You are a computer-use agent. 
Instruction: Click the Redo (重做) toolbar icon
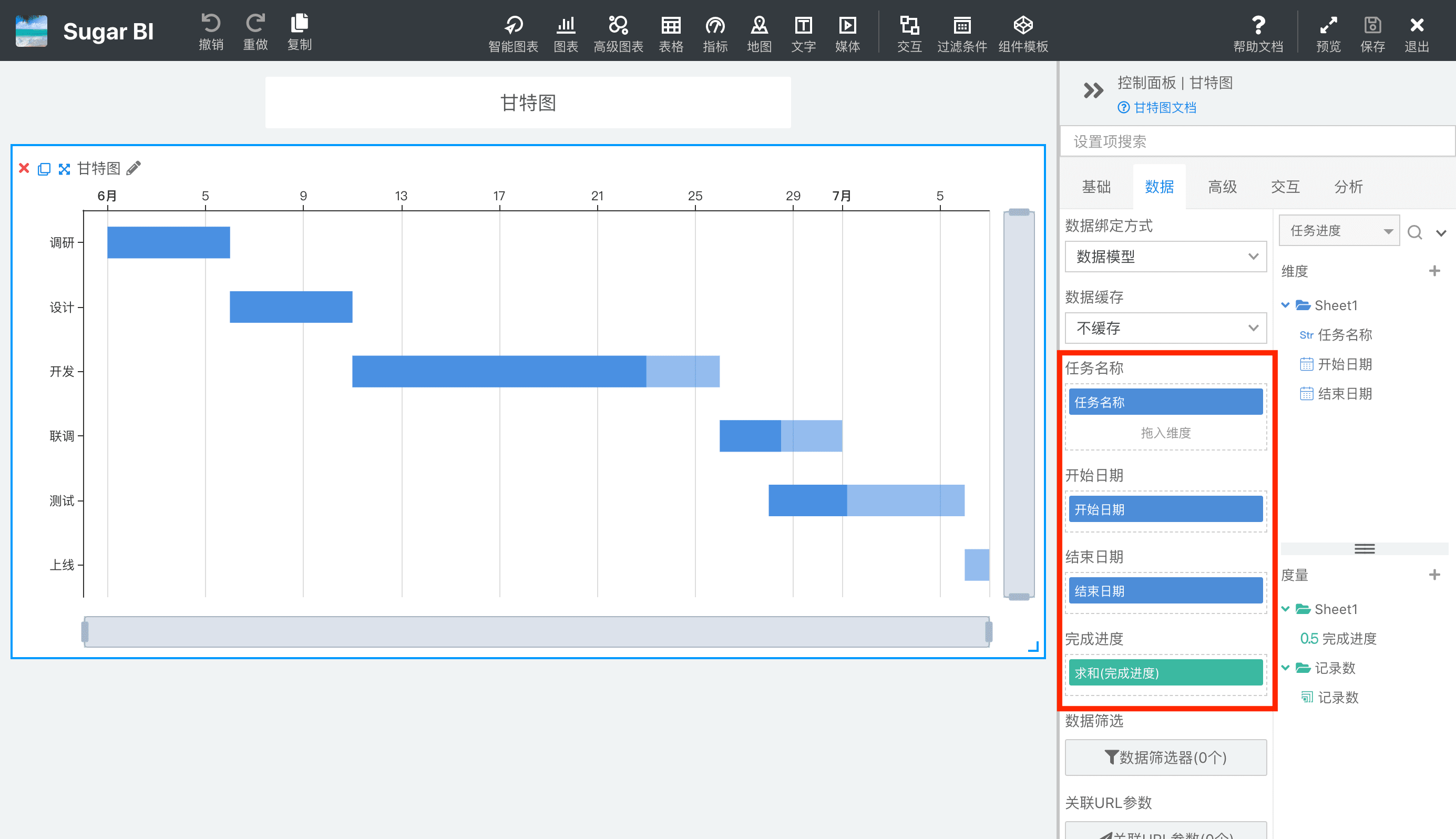(255, 32)
